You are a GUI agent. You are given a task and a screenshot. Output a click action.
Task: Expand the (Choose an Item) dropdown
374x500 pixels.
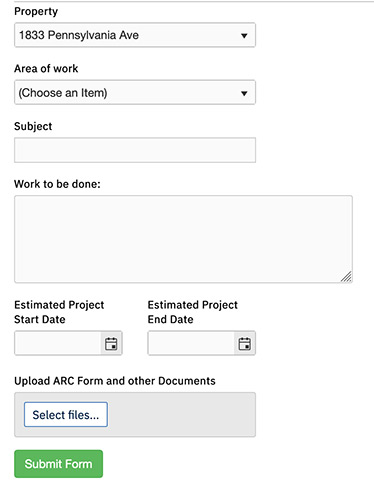point(135,92)
